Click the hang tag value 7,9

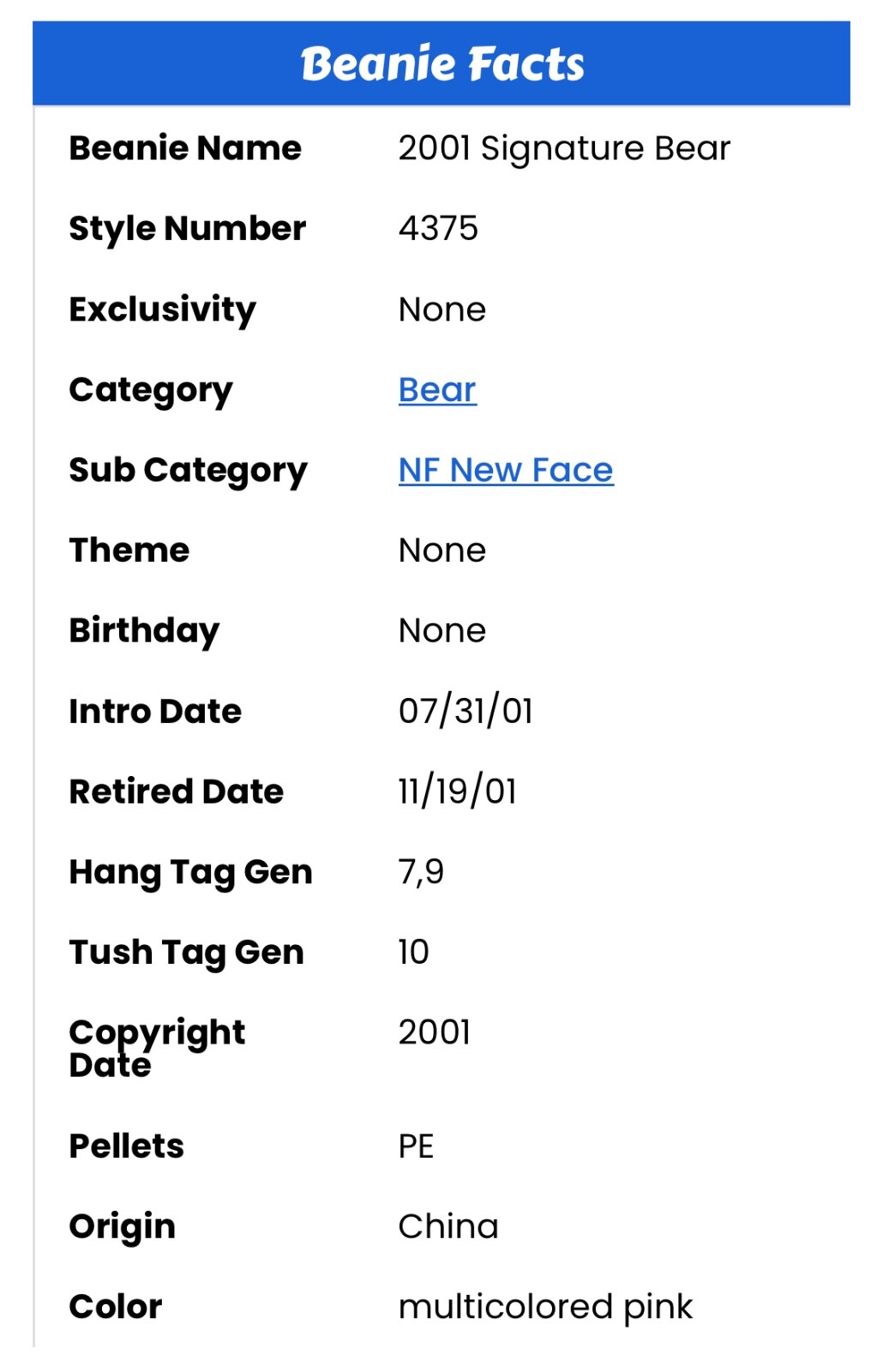click(421, 872)
